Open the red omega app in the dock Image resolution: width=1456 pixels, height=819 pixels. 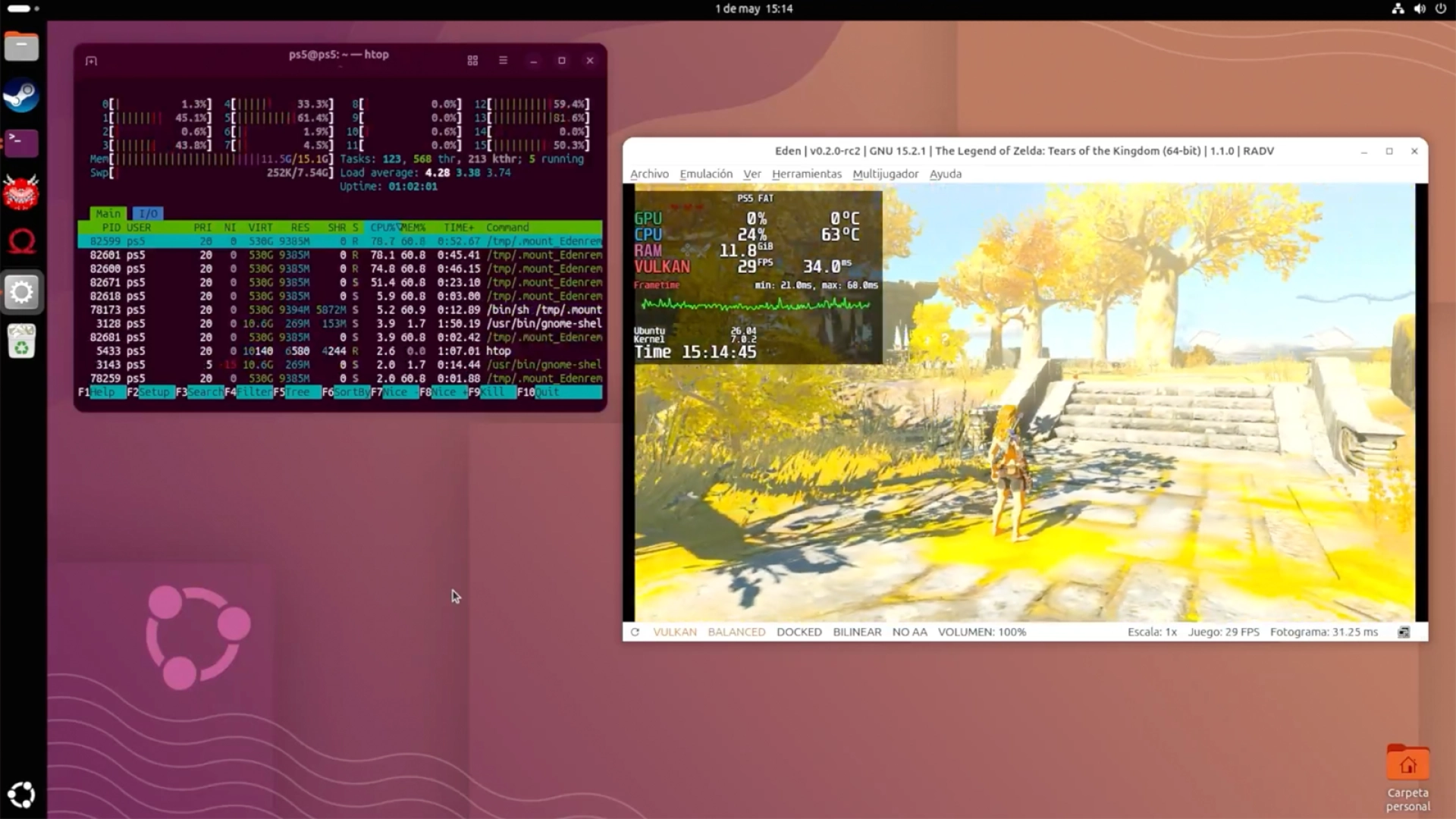[21, 242]
